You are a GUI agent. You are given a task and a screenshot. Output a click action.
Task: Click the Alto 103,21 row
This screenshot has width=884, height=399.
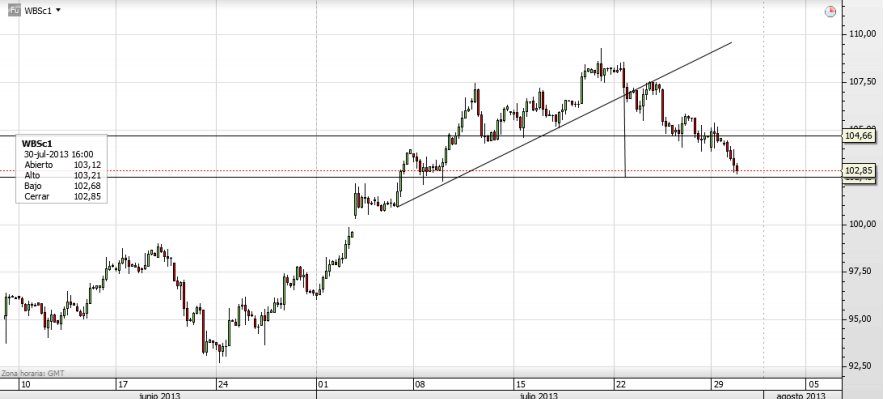[x=62, y=175]
